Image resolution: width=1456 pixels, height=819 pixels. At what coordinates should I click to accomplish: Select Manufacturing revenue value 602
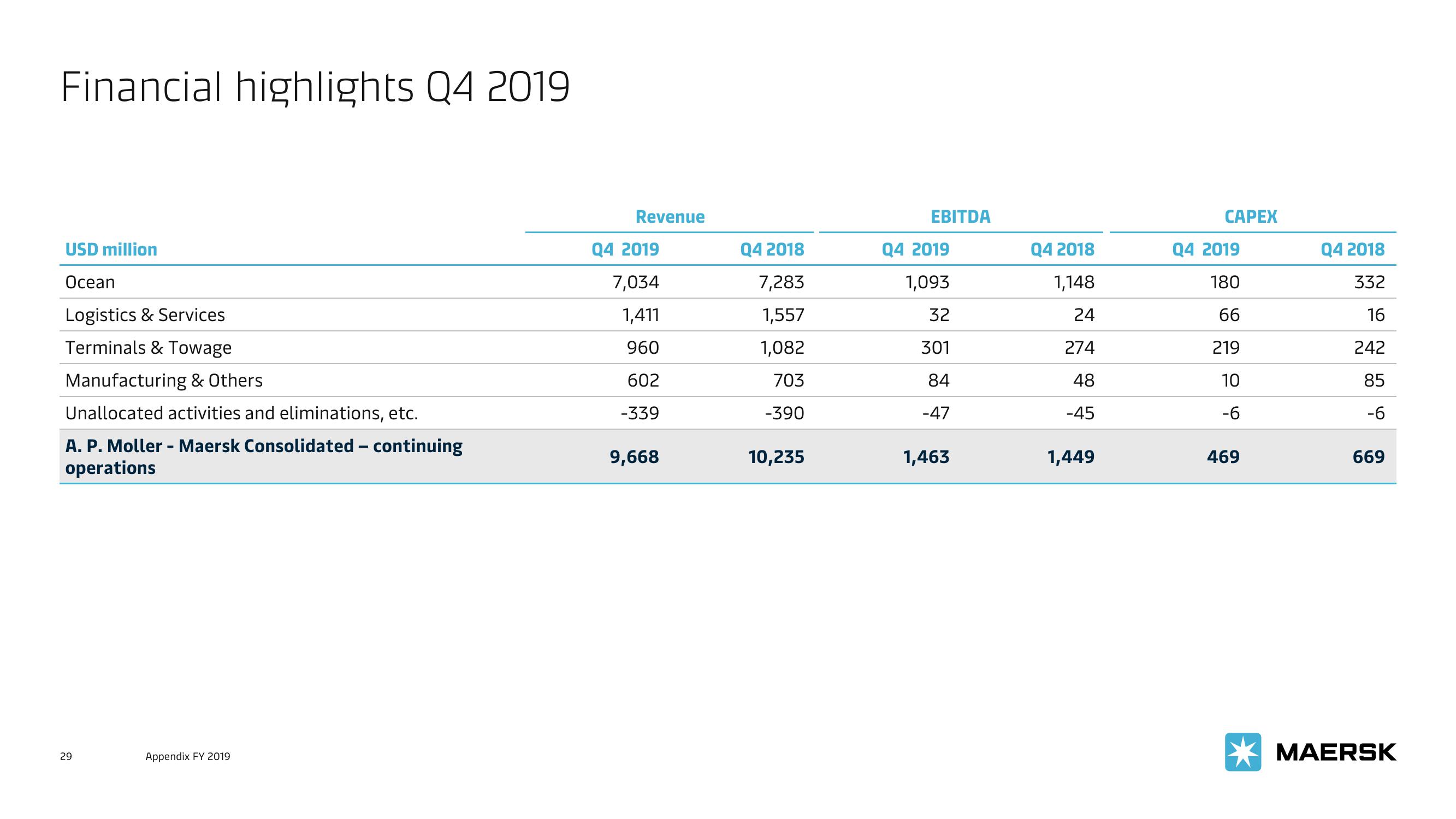click(x=643, y=381)
